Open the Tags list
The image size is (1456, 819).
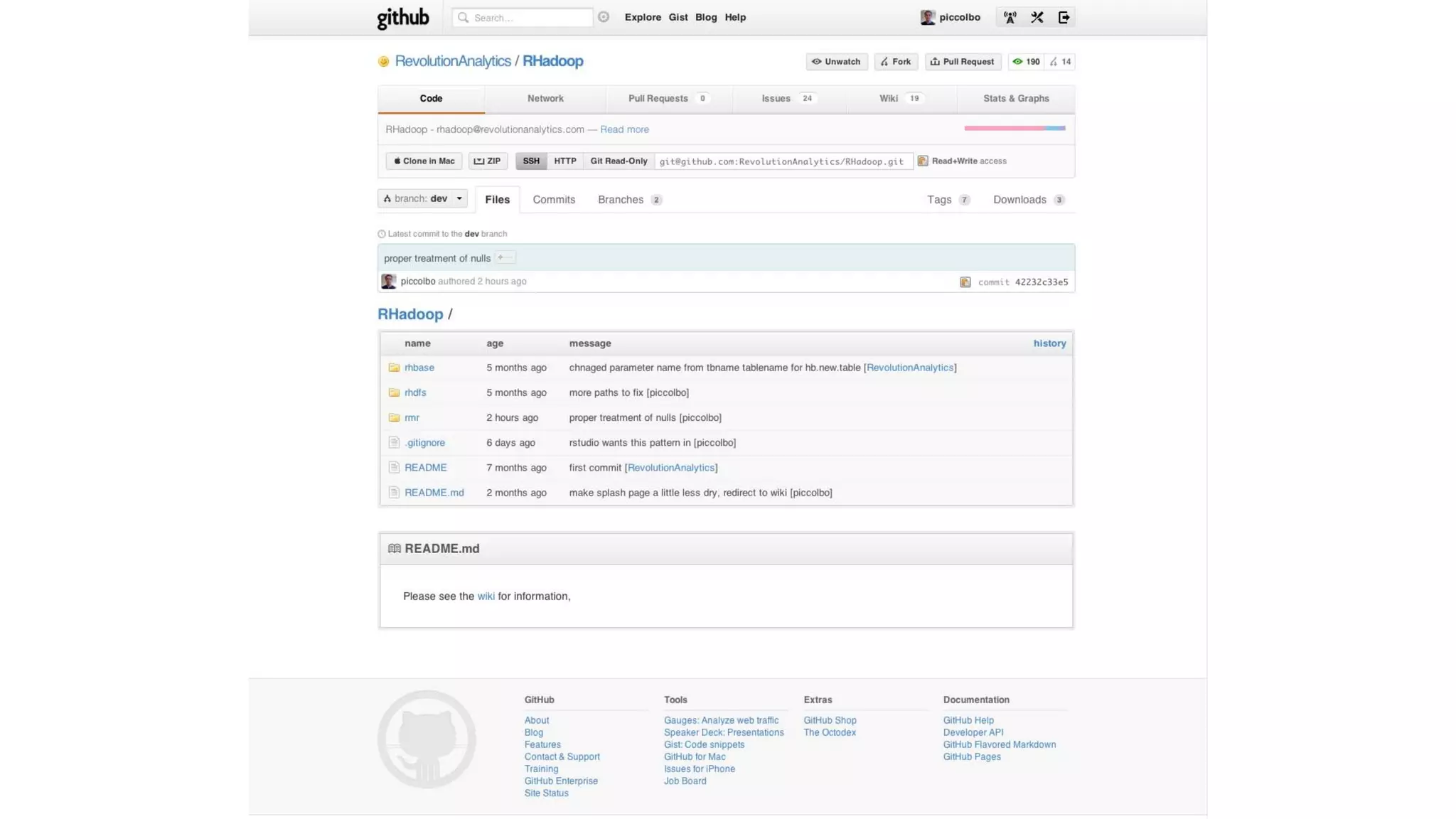coord(948,200)
